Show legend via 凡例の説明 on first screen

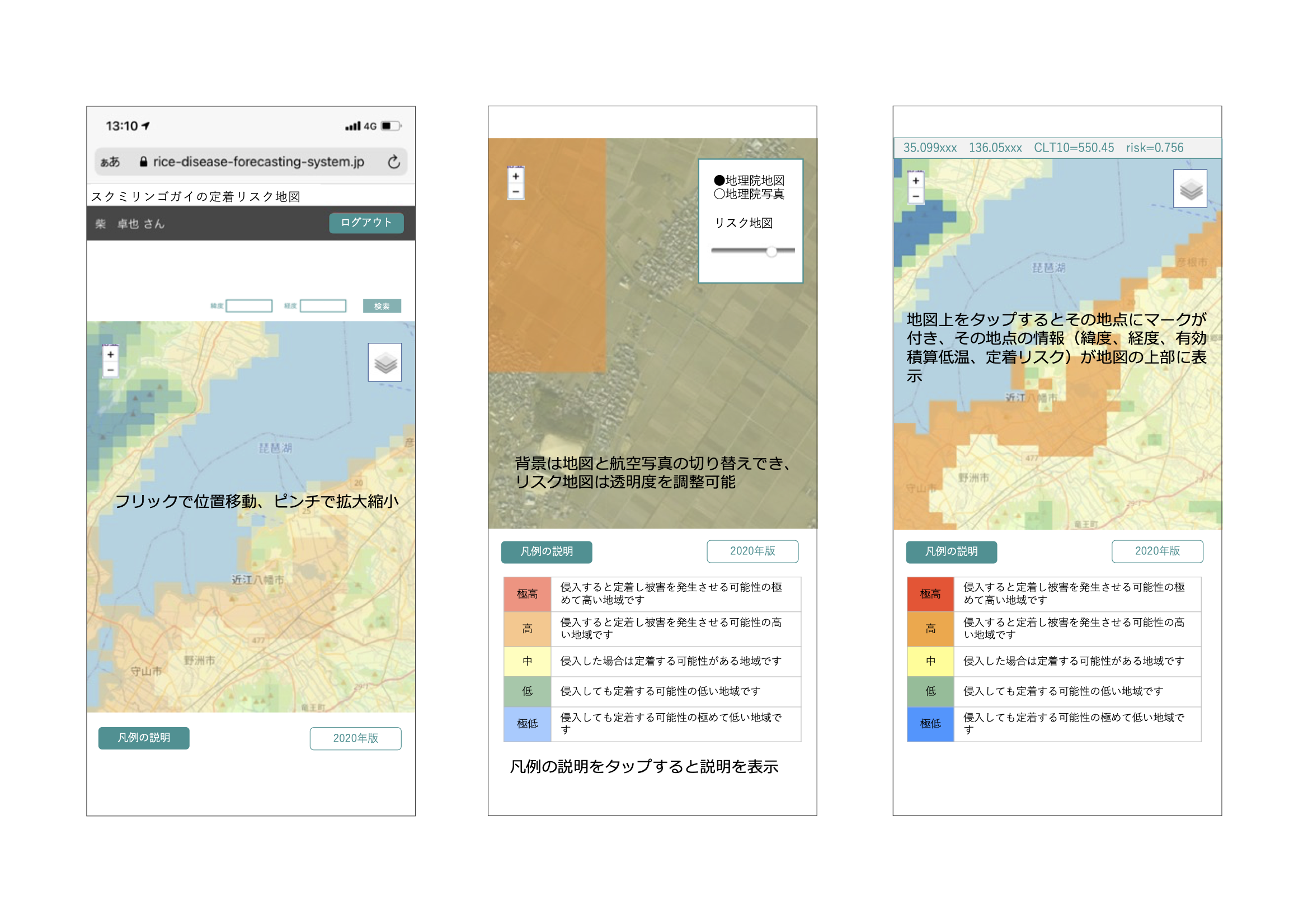point(144,738)
